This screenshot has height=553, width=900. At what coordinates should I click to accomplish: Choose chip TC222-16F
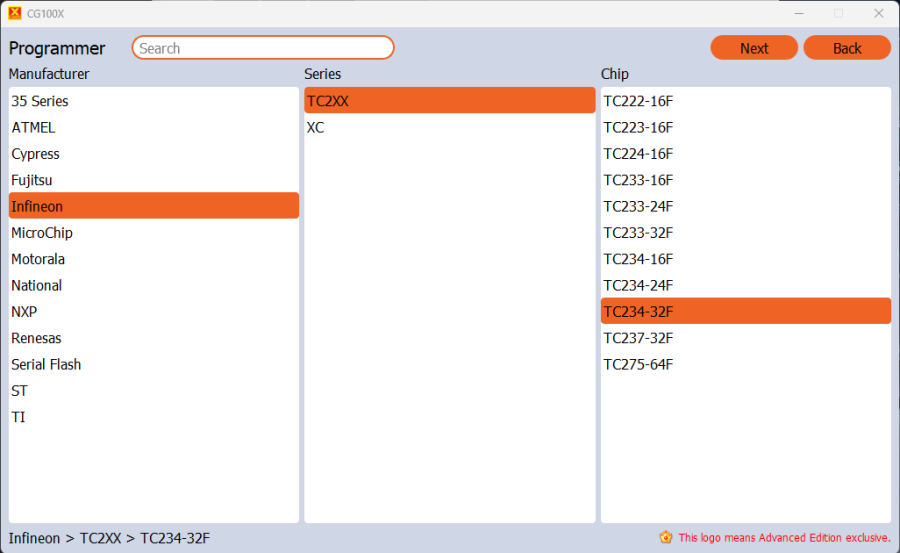click(x=638, y=101)
